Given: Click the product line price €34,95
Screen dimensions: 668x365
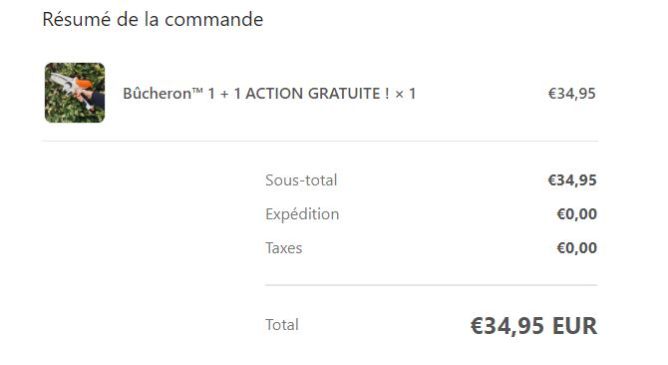Looking at the screenshot, I should (572, 94).
